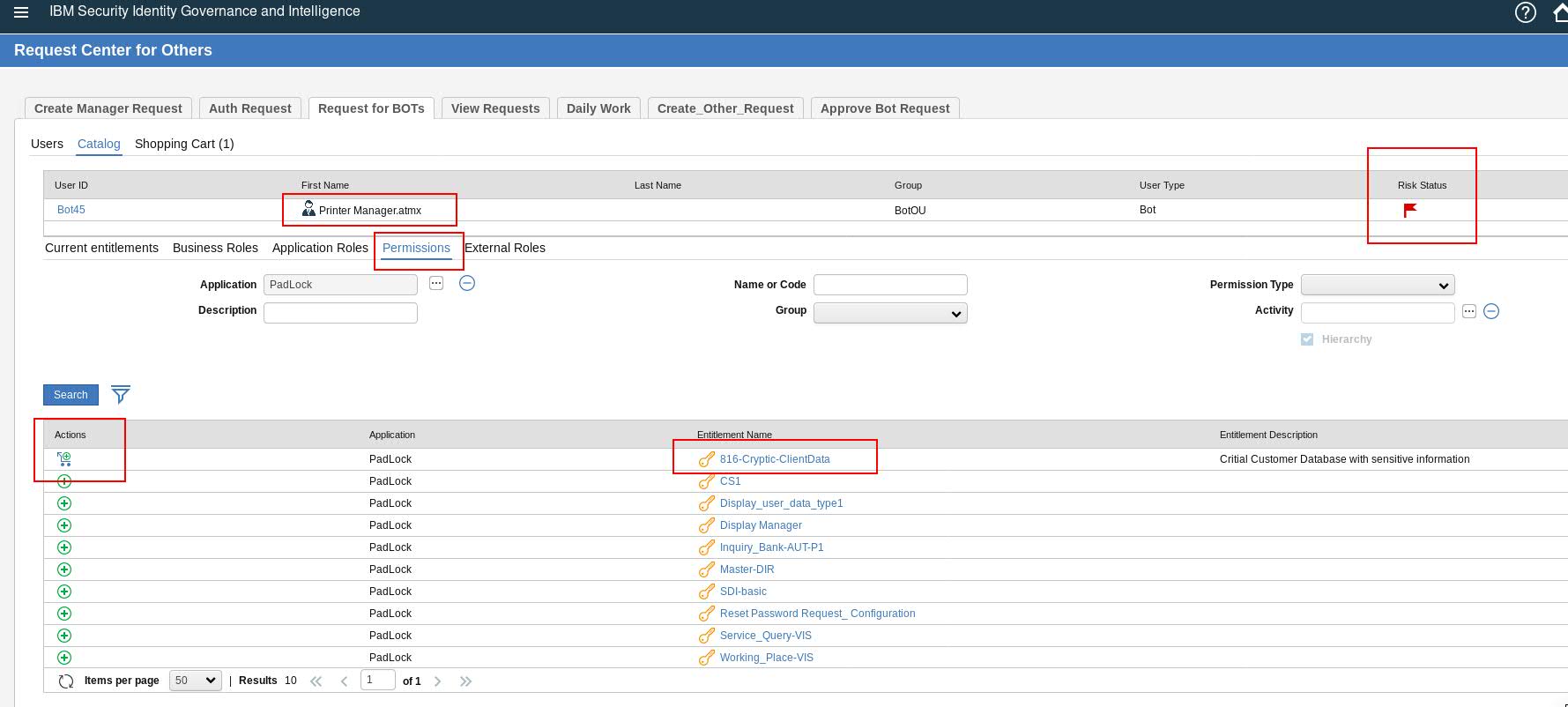Add Working_Place-VIS with plus icon
1568x707 pixels.
click(64, 658)
